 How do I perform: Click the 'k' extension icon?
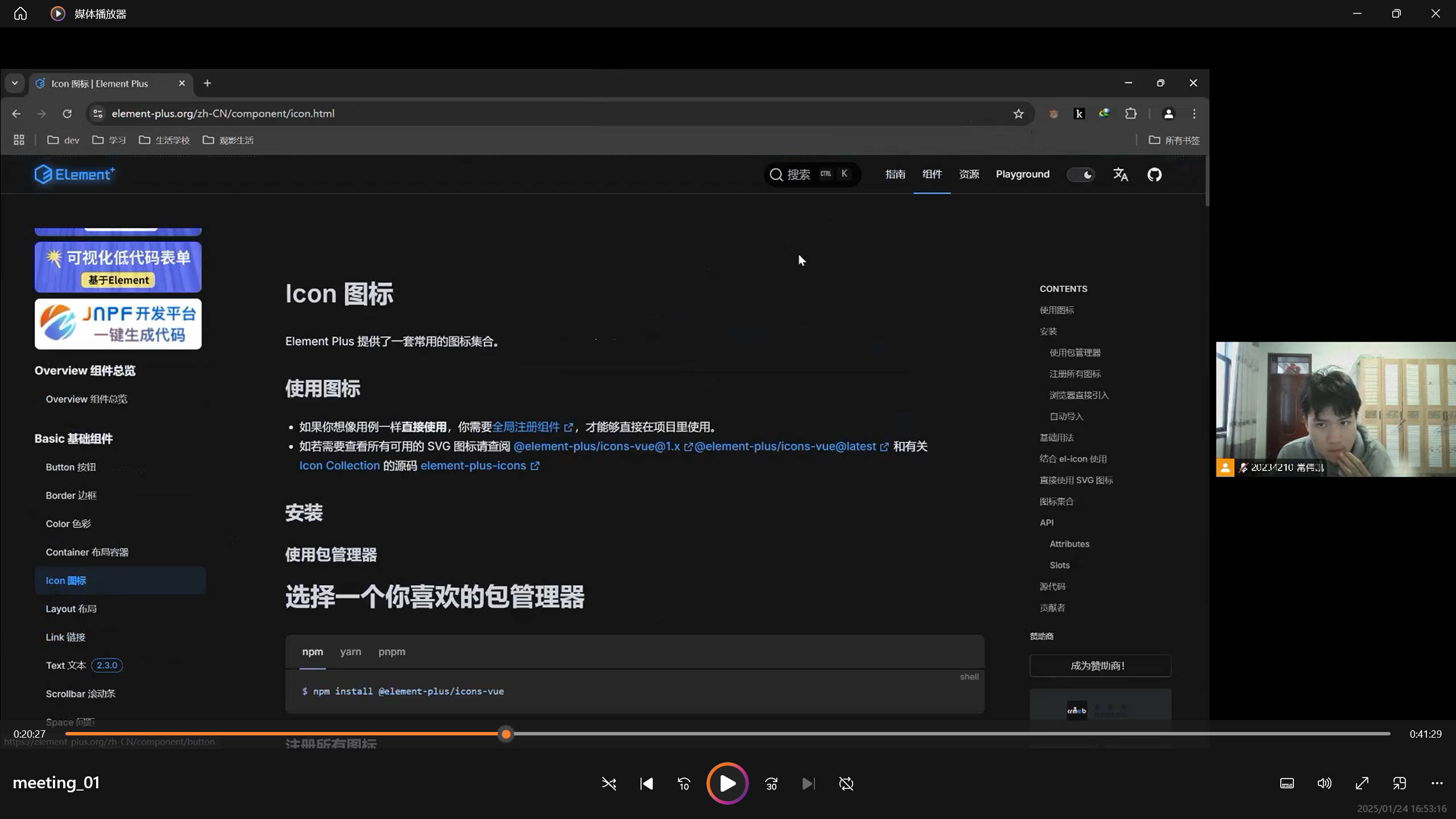[x=1079, y=114]
